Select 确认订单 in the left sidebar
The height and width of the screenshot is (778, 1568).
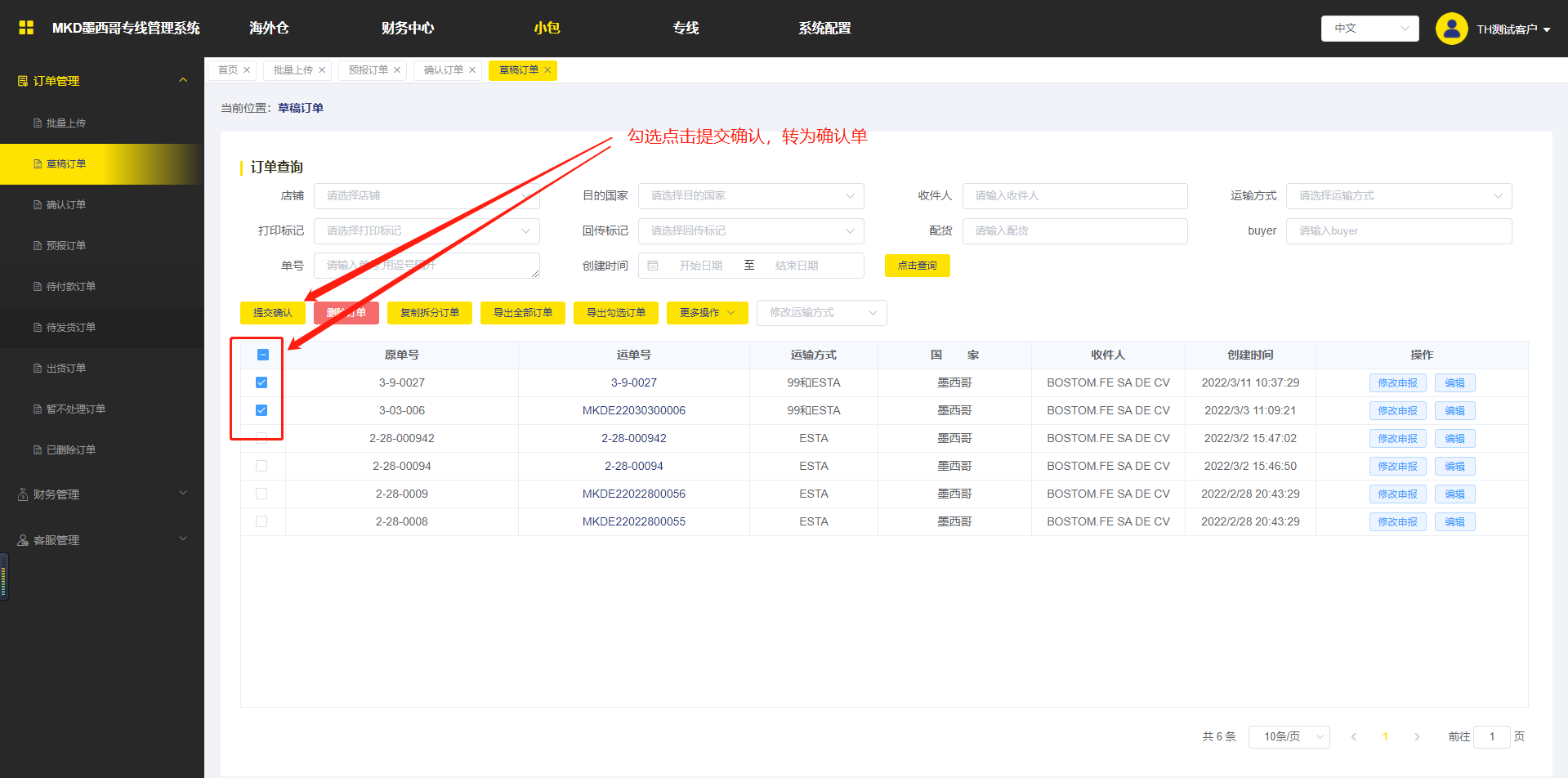coord(66,205)
